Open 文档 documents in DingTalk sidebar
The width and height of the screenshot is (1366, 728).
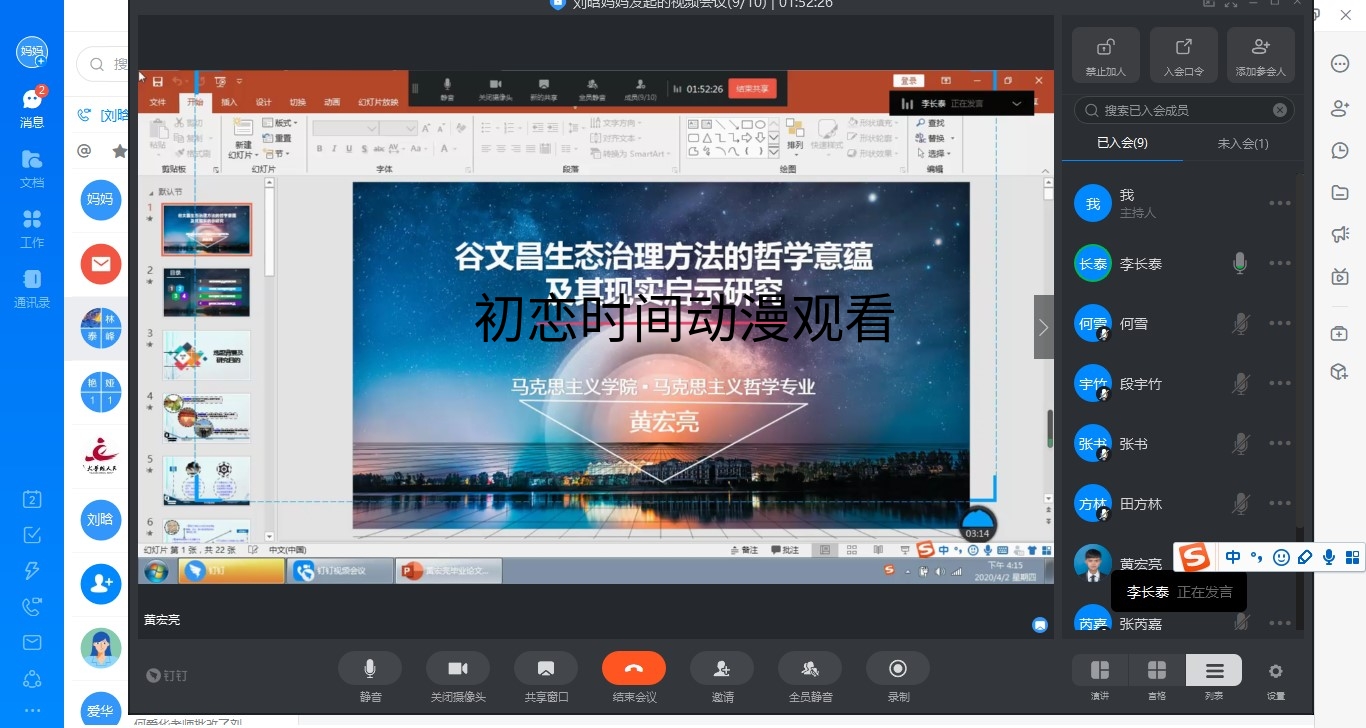click(32, 168)
